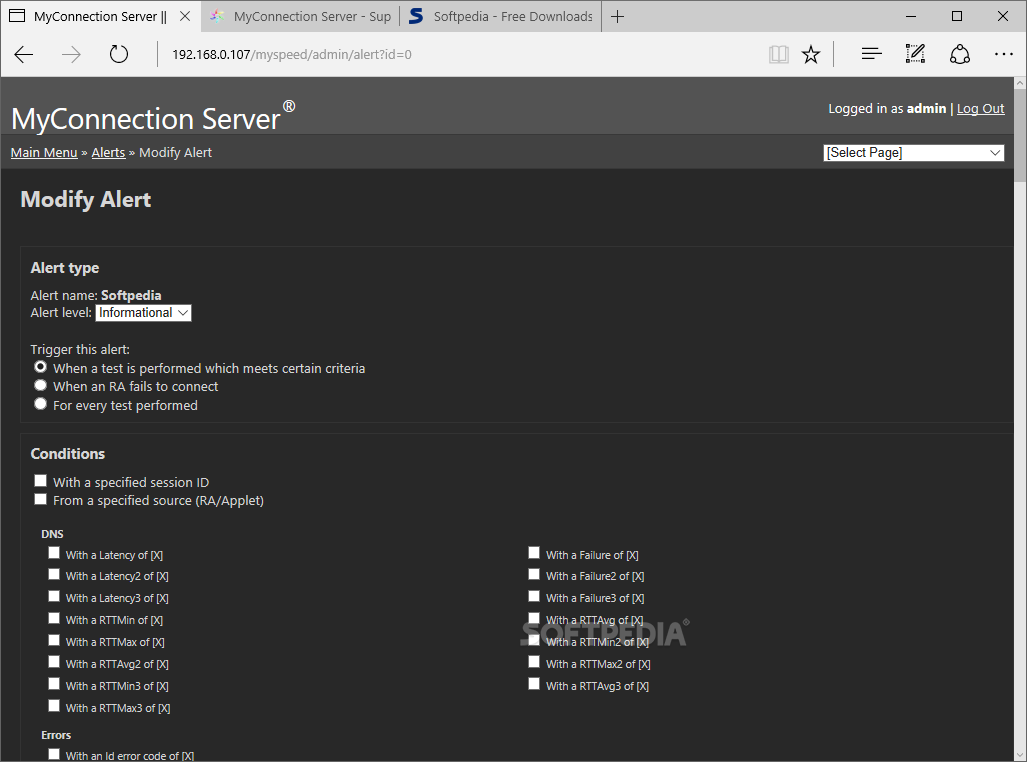Check 'With a RTTAvg of [X]'
The image size is (1027, 762).
tap(534, 619)
